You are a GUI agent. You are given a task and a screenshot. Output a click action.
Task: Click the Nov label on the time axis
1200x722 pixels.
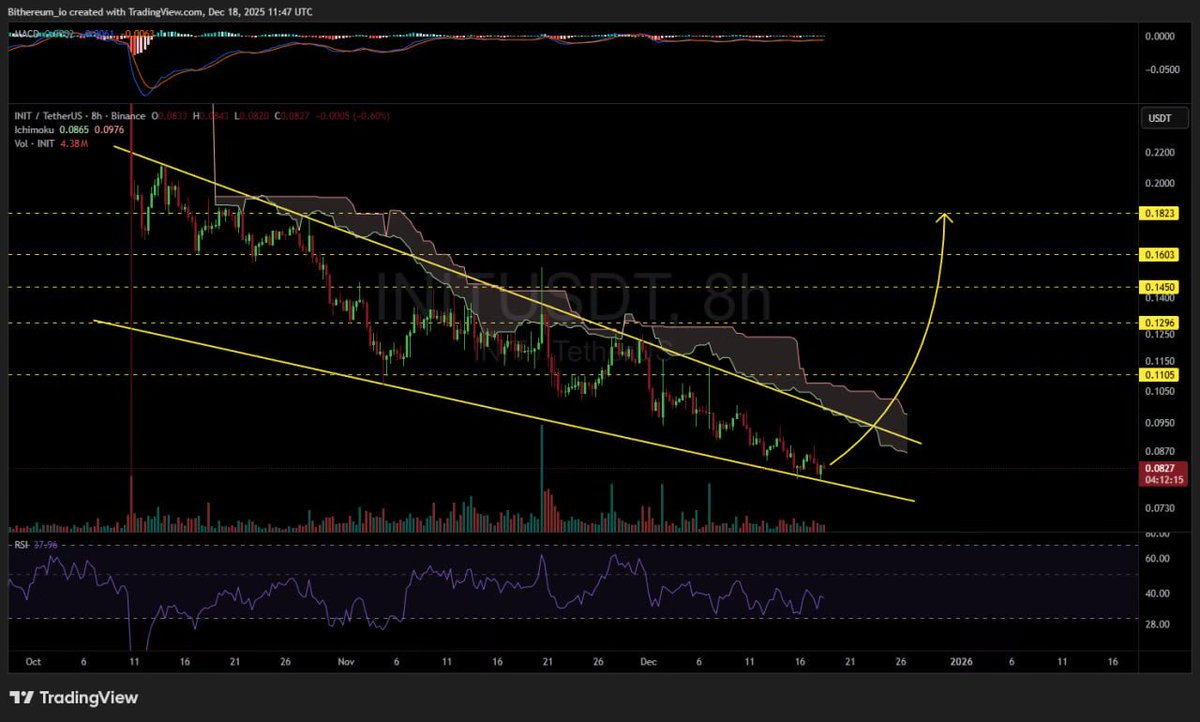tap(347, 662)
